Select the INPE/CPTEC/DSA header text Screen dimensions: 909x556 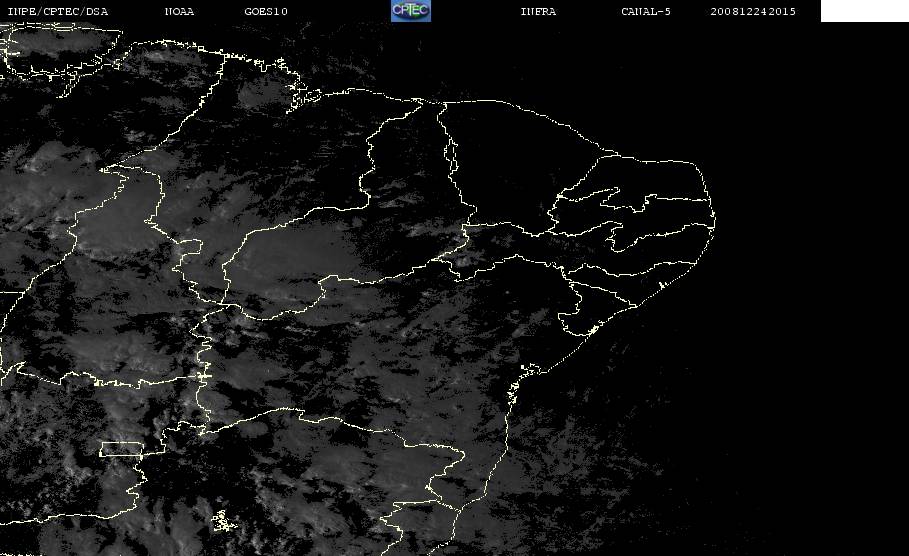(x=57, y=12)
